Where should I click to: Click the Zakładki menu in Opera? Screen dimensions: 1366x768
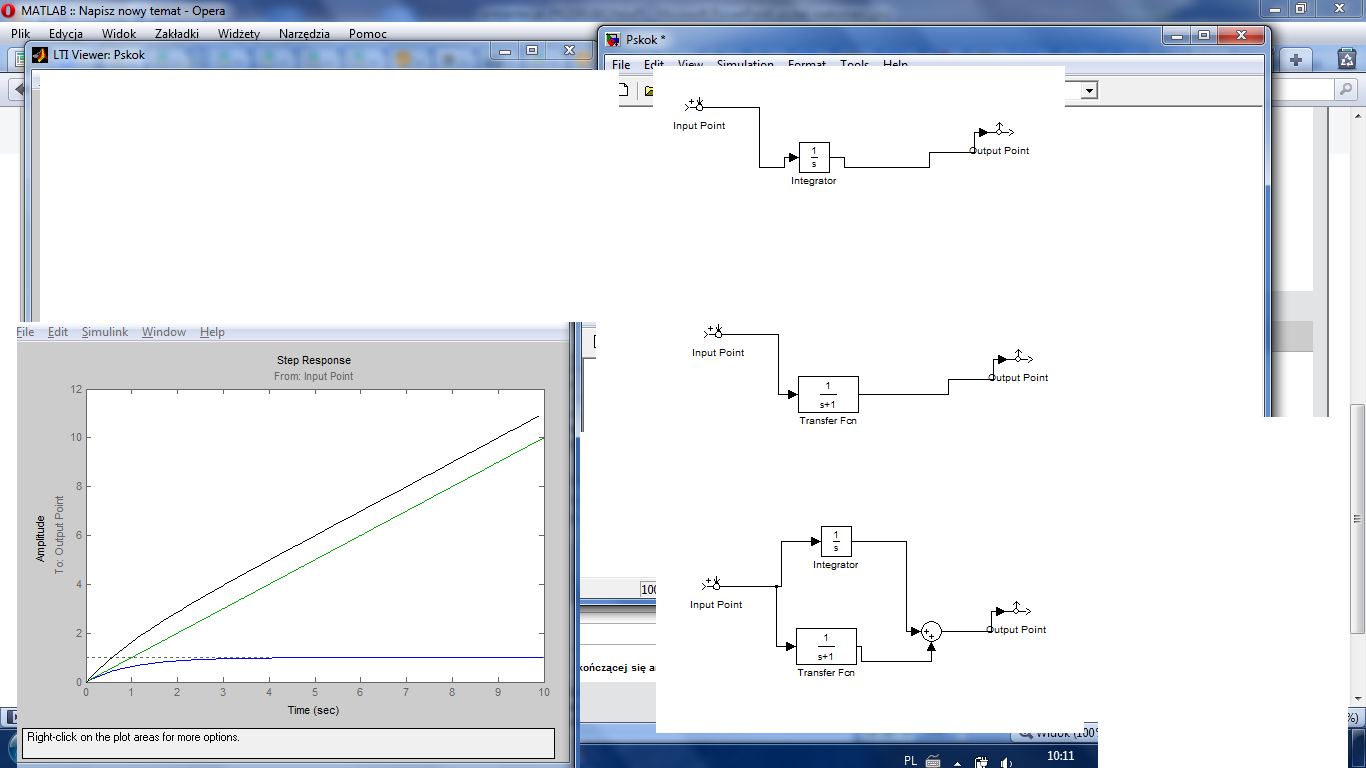pyautogui.click(x=178, y=33)
